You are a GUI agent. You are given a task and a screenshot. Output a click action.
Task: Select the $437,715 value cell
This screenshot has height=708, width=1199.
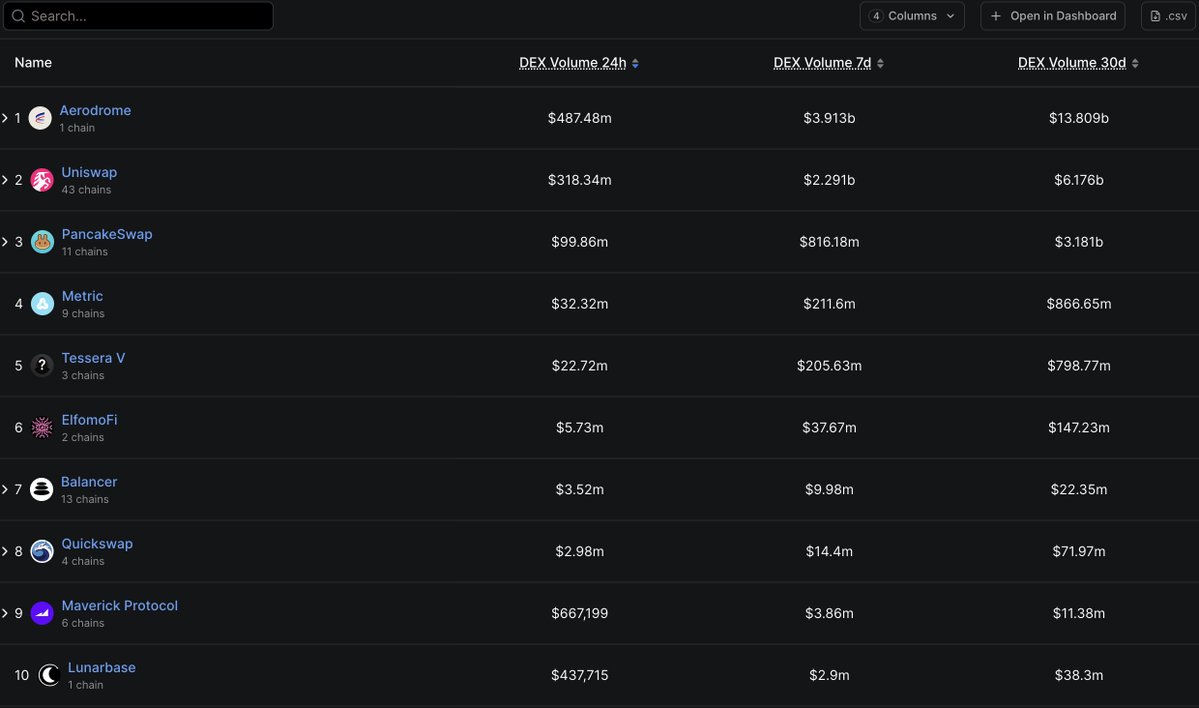[580, 675]
